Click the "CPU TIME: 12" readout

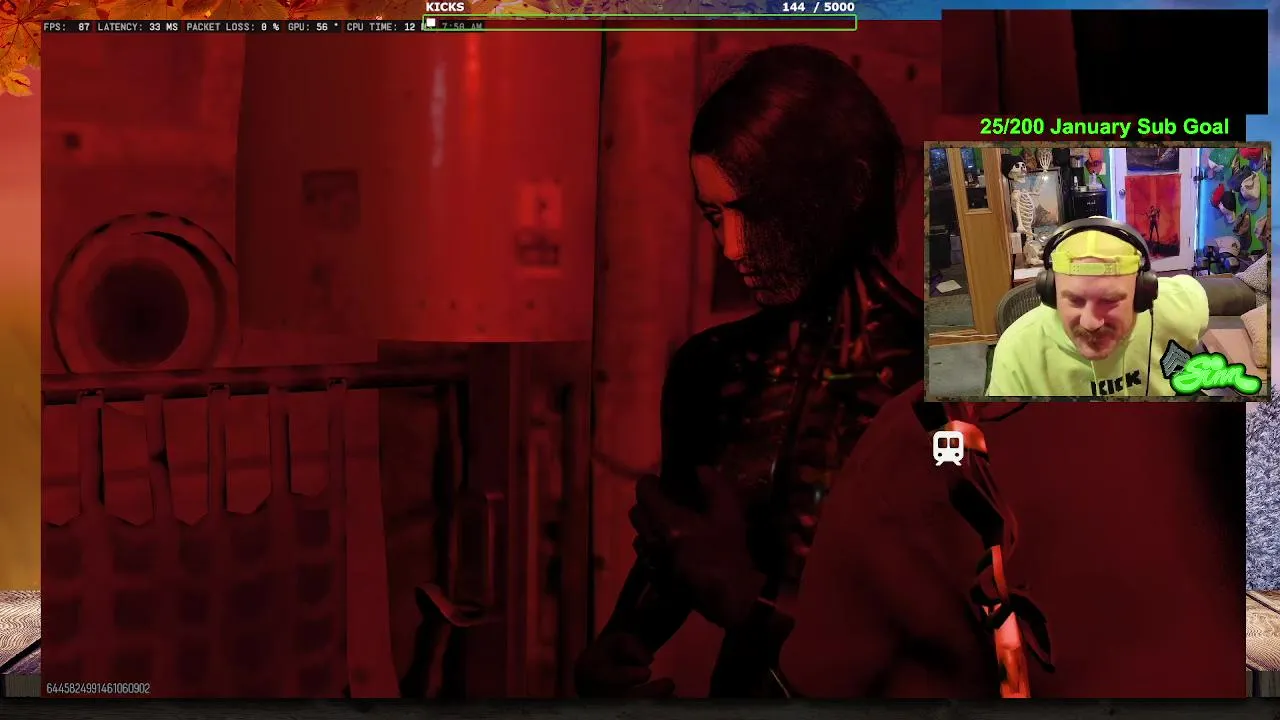pos(381,27)
